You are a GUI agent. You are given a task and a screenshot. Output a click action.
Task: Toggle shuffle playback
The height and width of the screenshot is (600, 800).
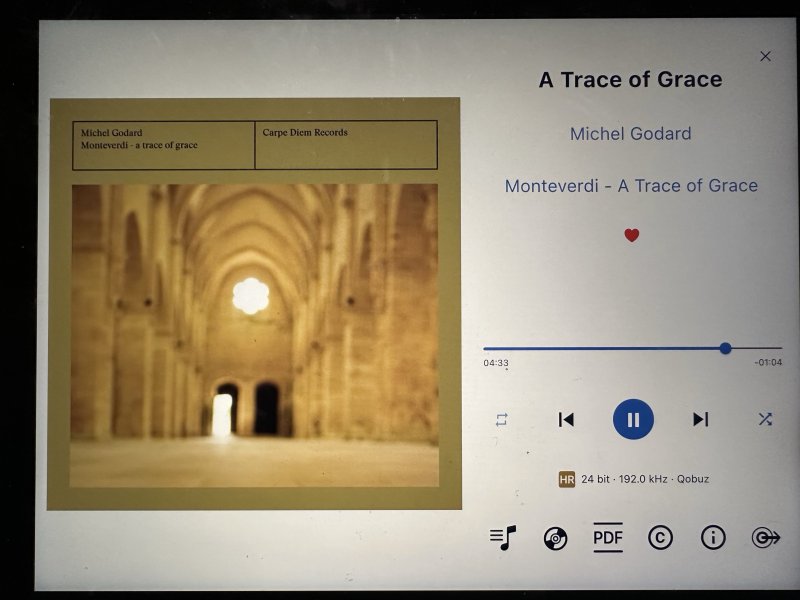click(765, 419)
